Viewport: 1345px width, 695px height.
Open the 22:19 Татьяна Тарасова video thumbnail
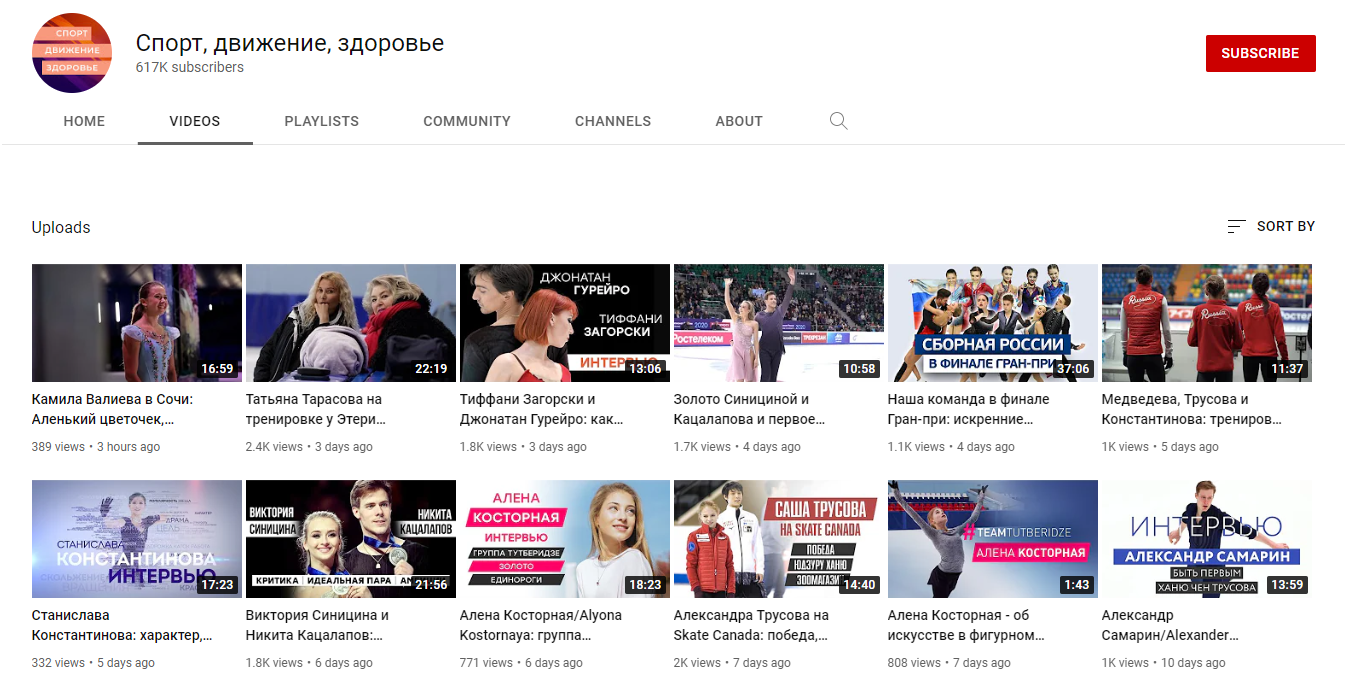coord(351,323)
